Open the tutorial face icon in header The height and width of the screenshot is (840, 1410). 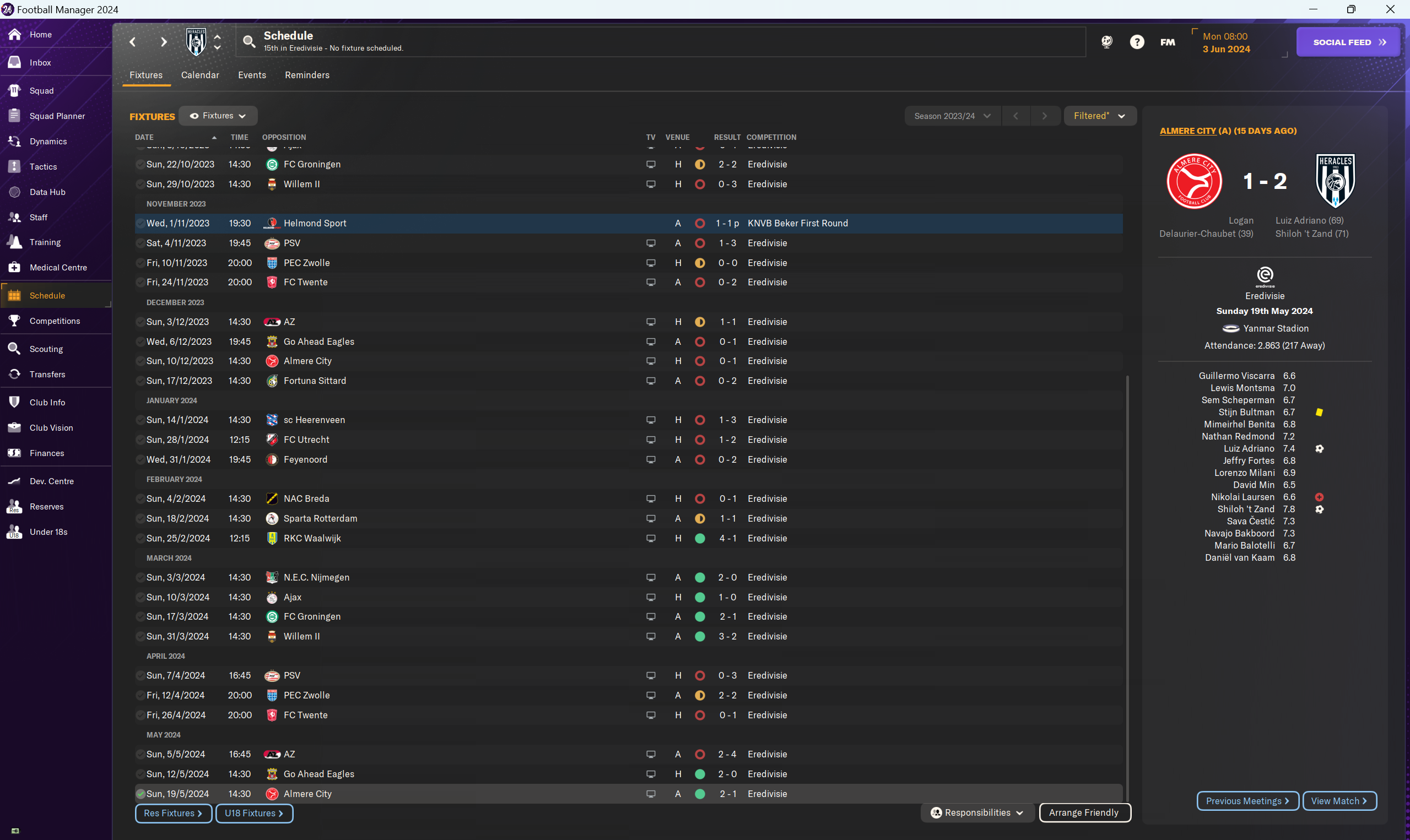point(1106,42)
